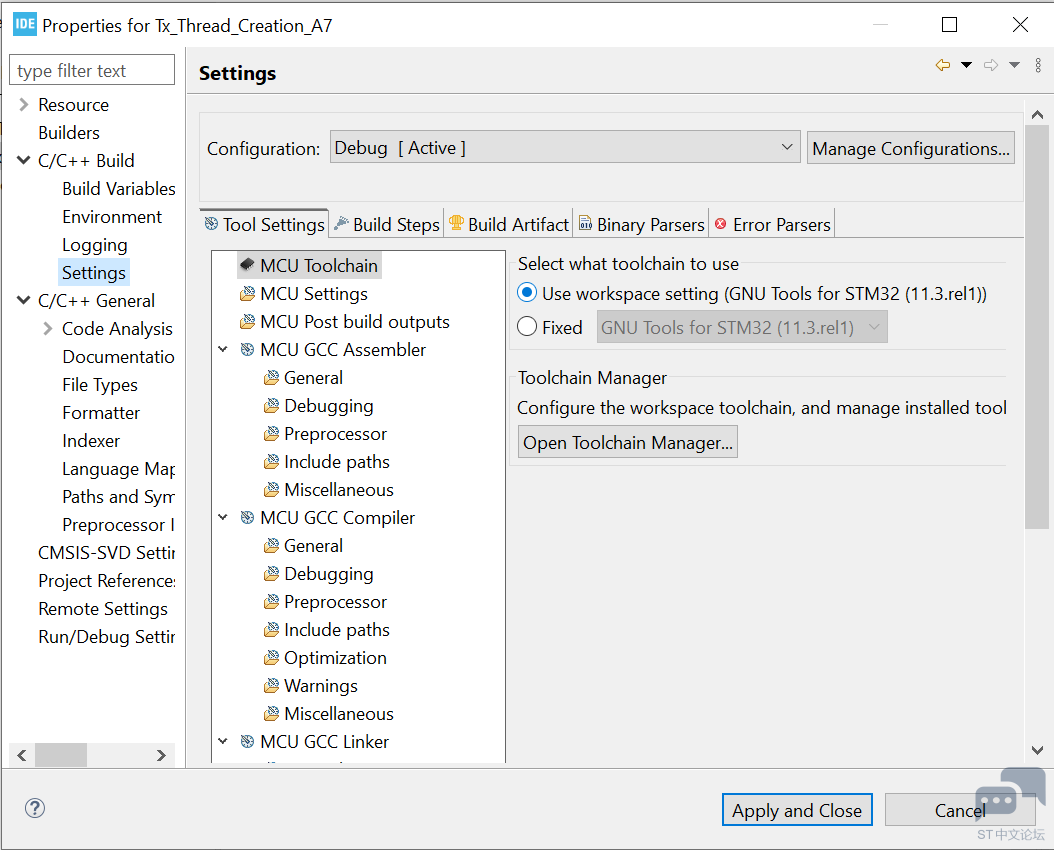Select Use workspace setting radio button

(527, 293)
